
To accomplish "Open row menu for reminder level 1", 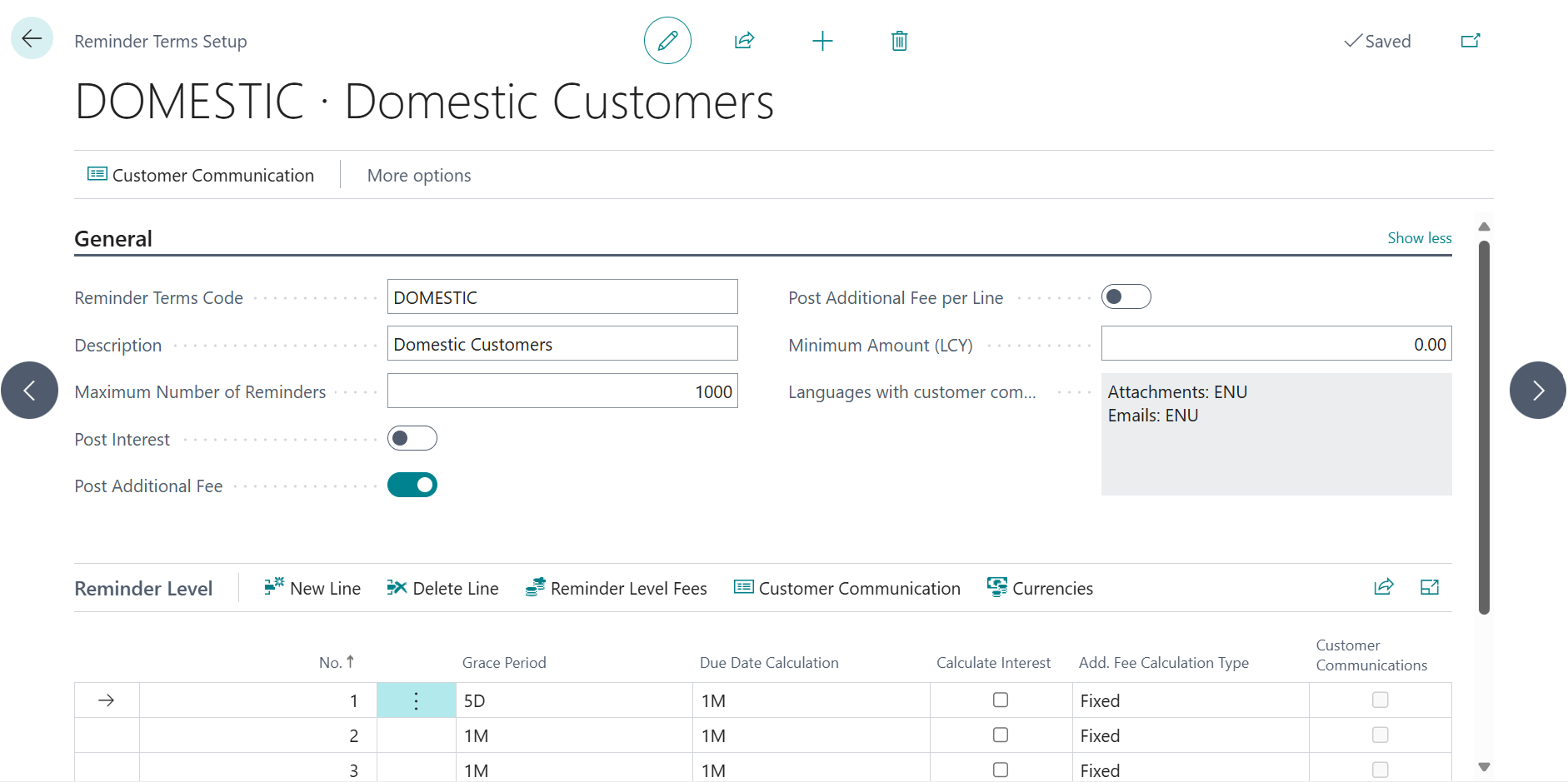I will [x=416, y=700].
